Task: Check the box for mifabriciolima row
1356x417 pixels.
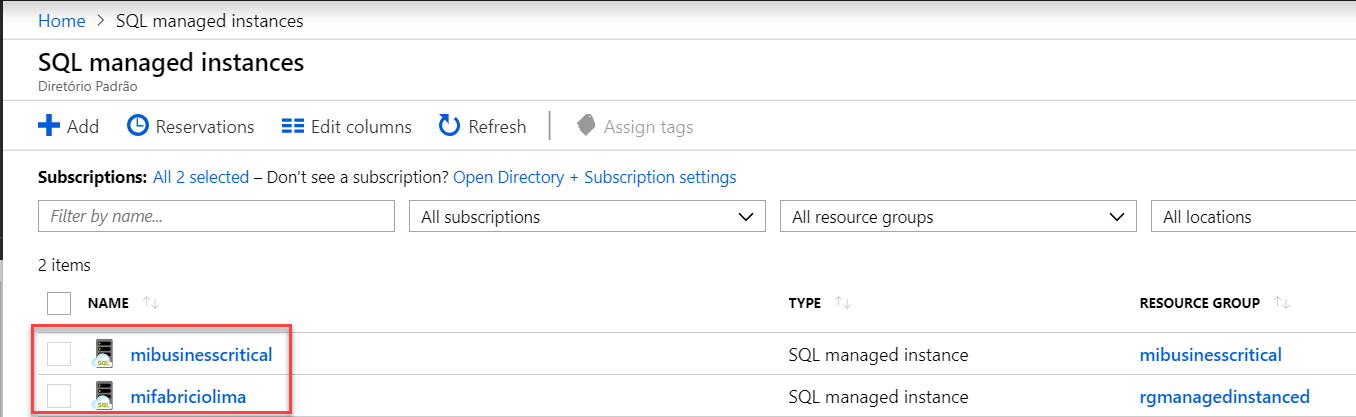Action: click(59, 397)
